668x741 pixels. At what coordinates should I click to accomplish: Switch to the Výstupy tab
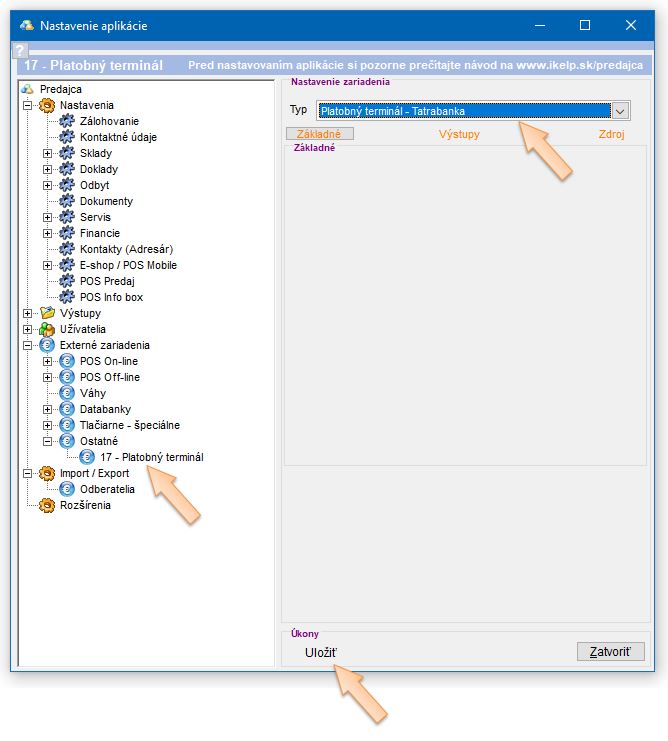click(x=460, y=134)
